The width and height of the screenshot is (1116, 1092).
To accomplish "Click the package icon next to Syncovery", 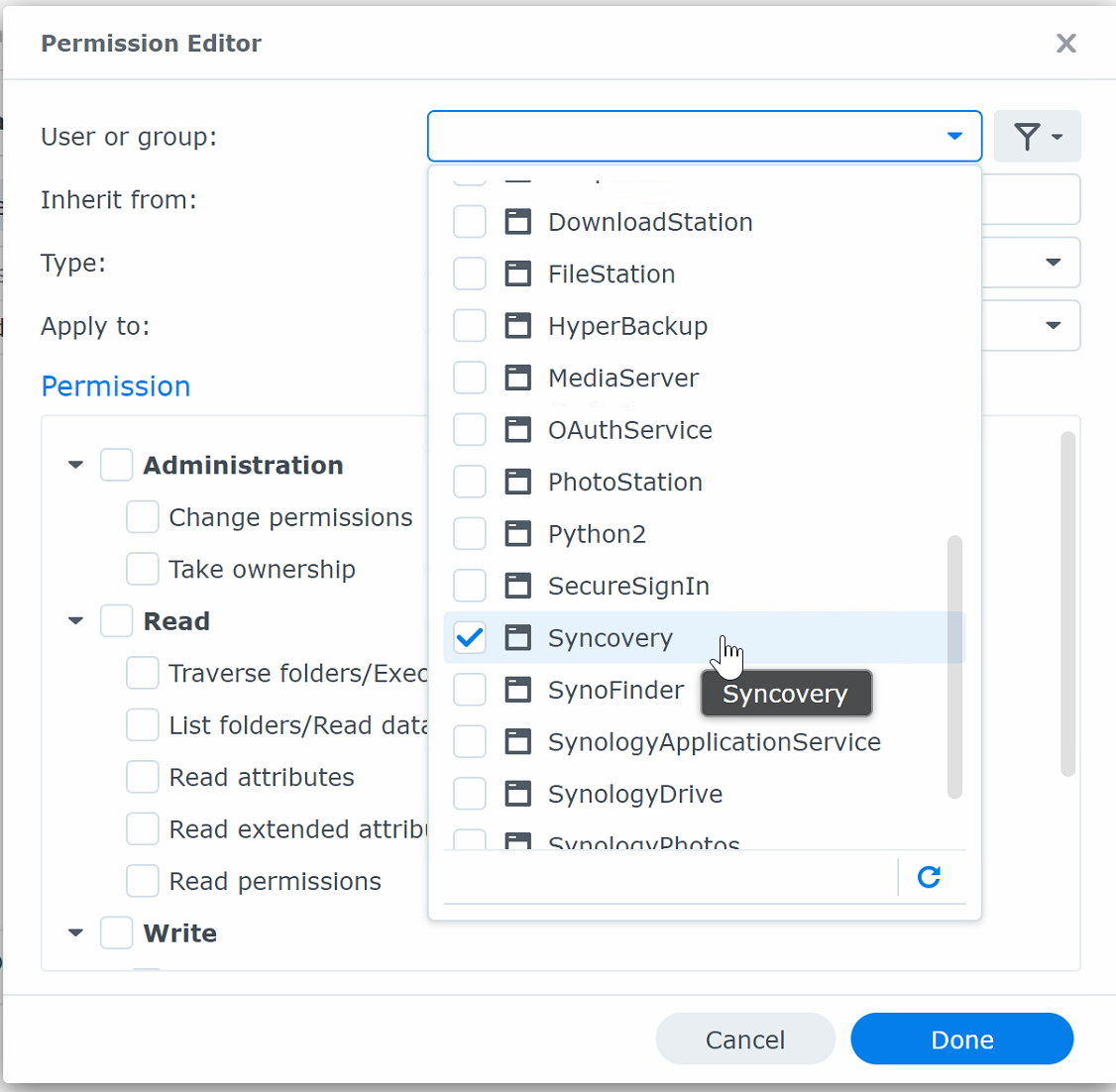I will (518, 637).
